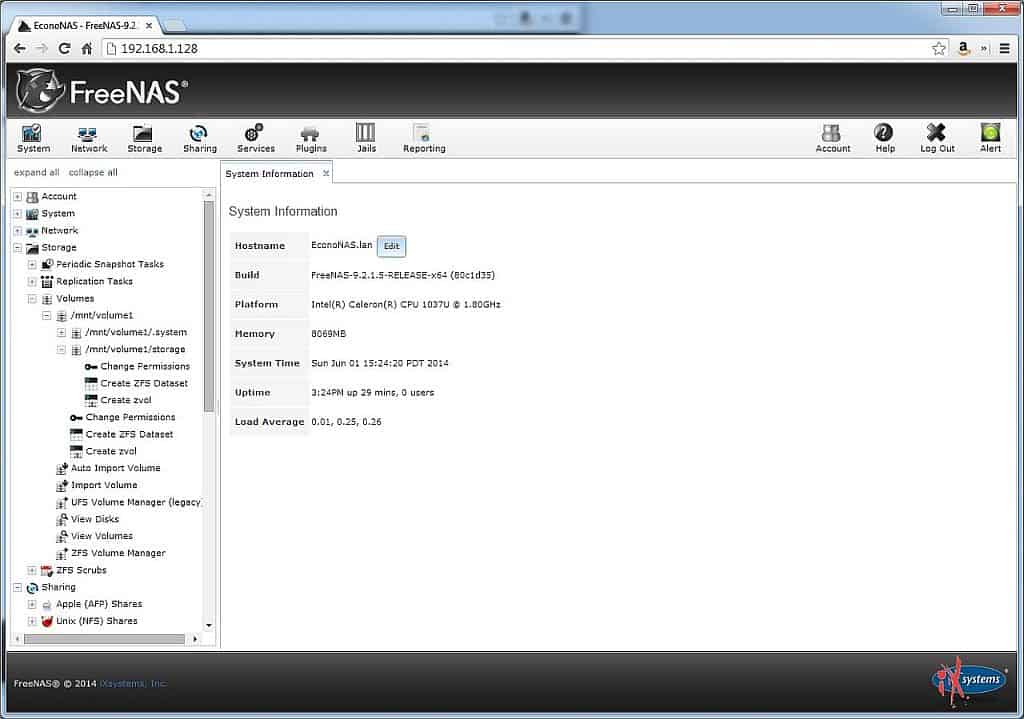Click the tree scrollbar down arrow

[209, 625]
